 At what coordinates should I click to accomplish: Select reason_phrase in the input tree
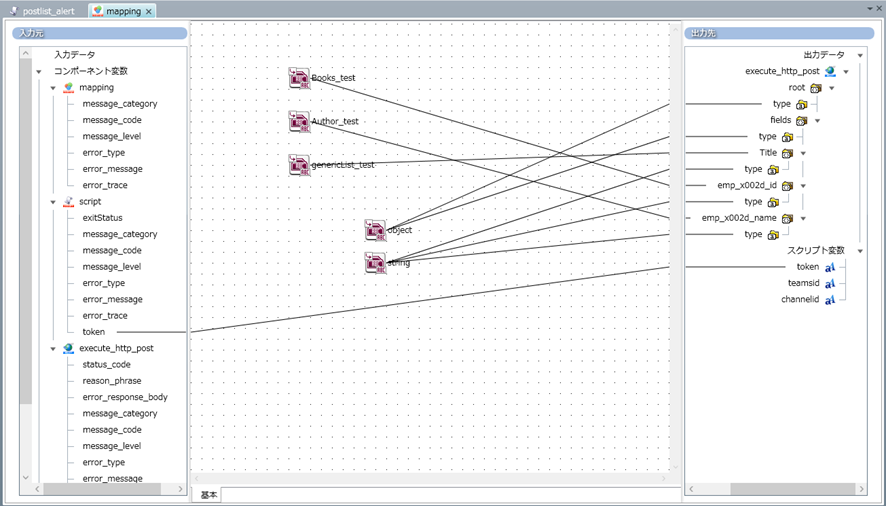point(111,381)
